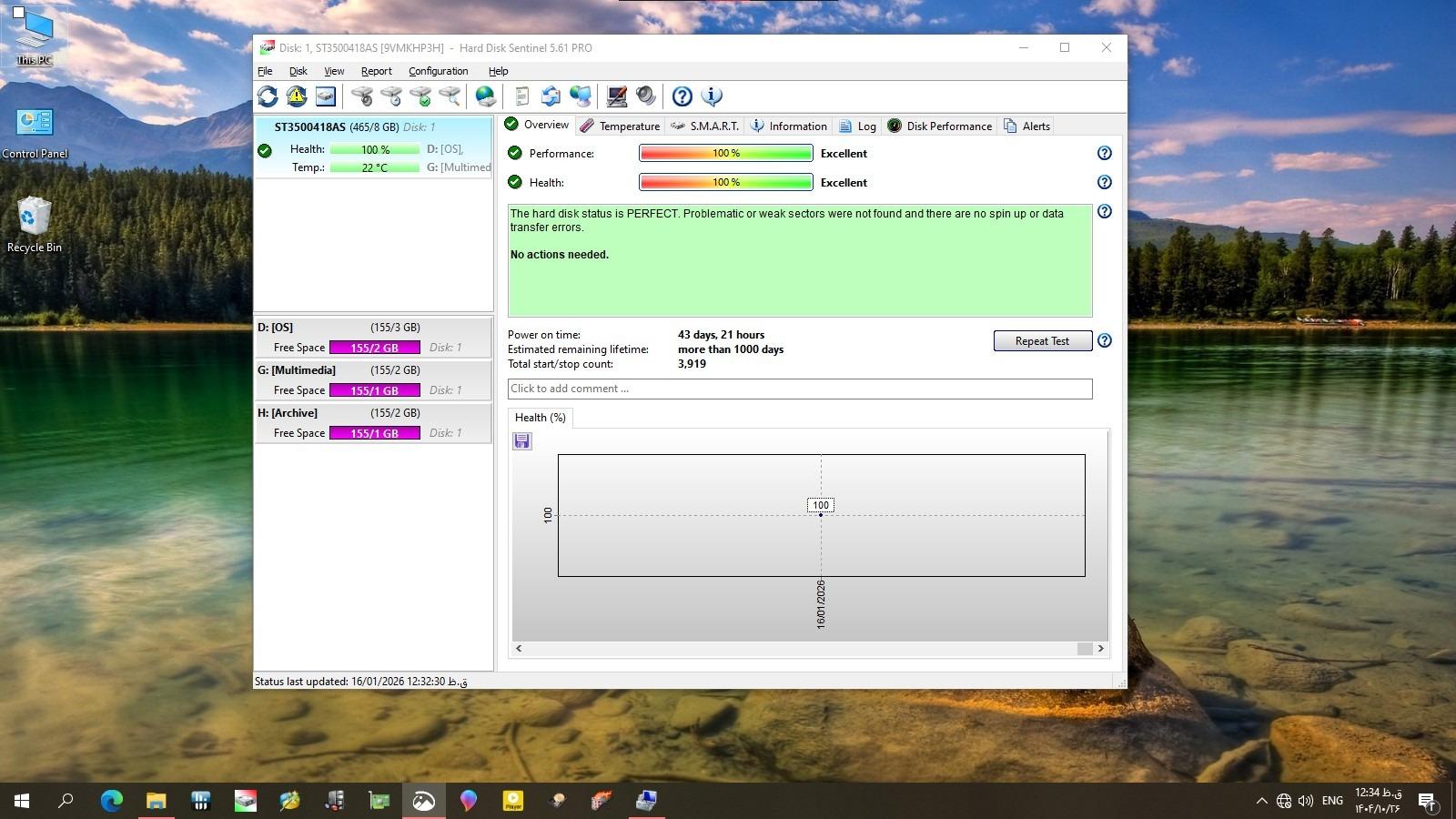Click the blue question mark toolbar icon
This screenshot has width=1456, height=819.
pyautogui.click(x=682, y=96)
